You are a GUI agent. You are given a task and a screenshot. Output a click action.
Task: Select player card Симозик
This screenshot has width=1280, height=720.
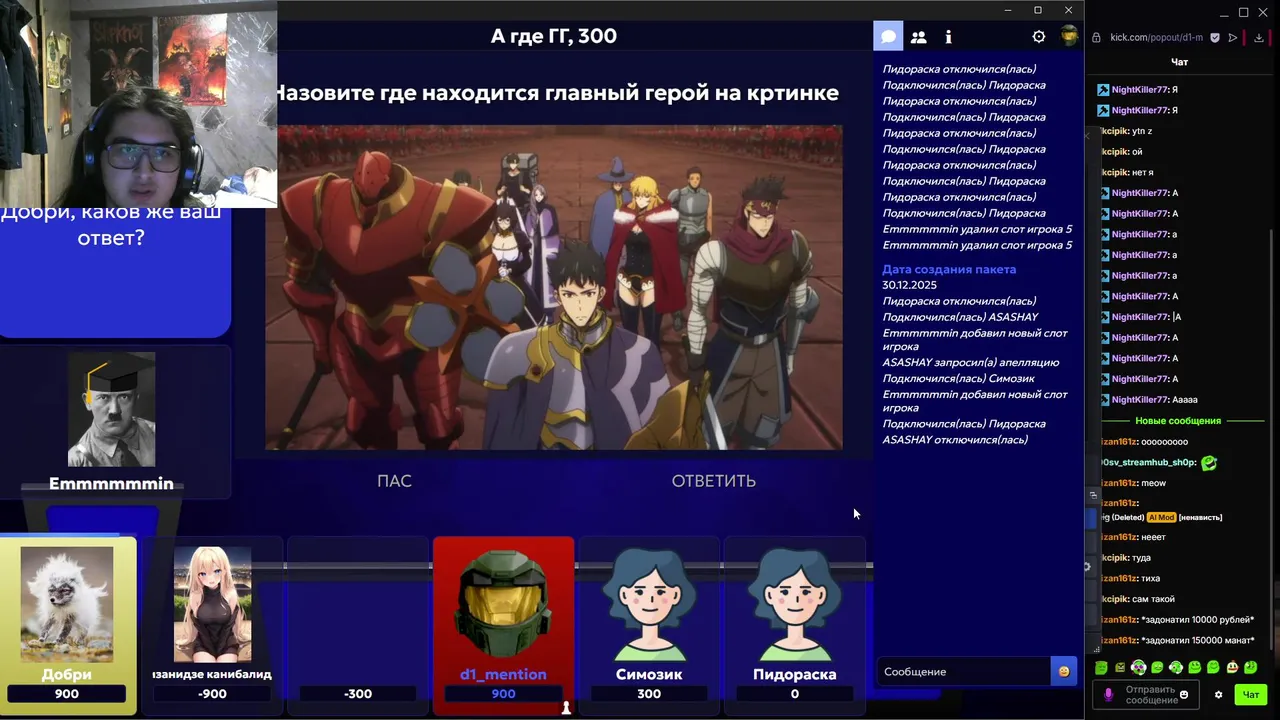click(x=649, y=625)
